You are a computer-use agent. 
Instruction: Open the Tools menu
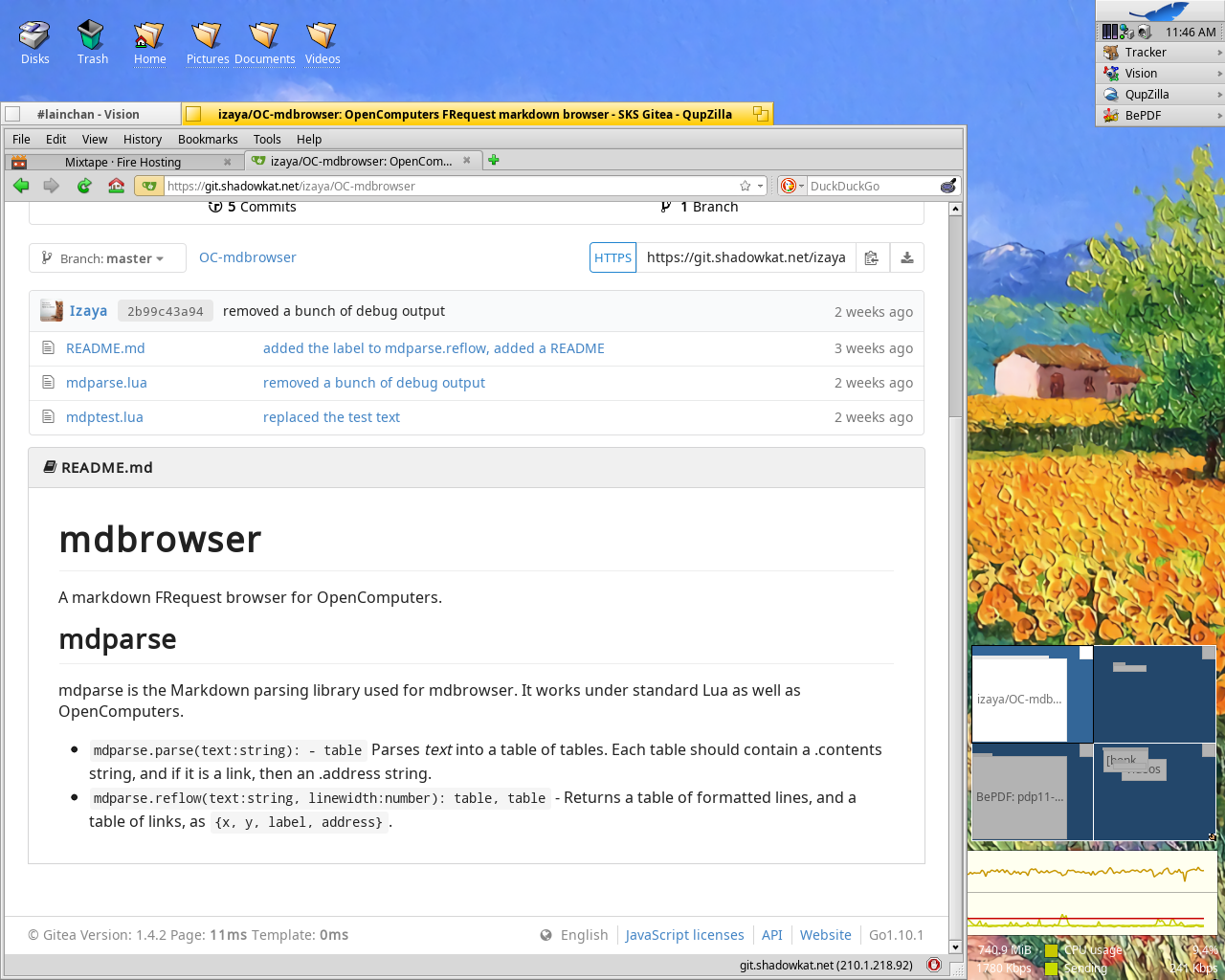pyautogui.click(x=267, y=139)
